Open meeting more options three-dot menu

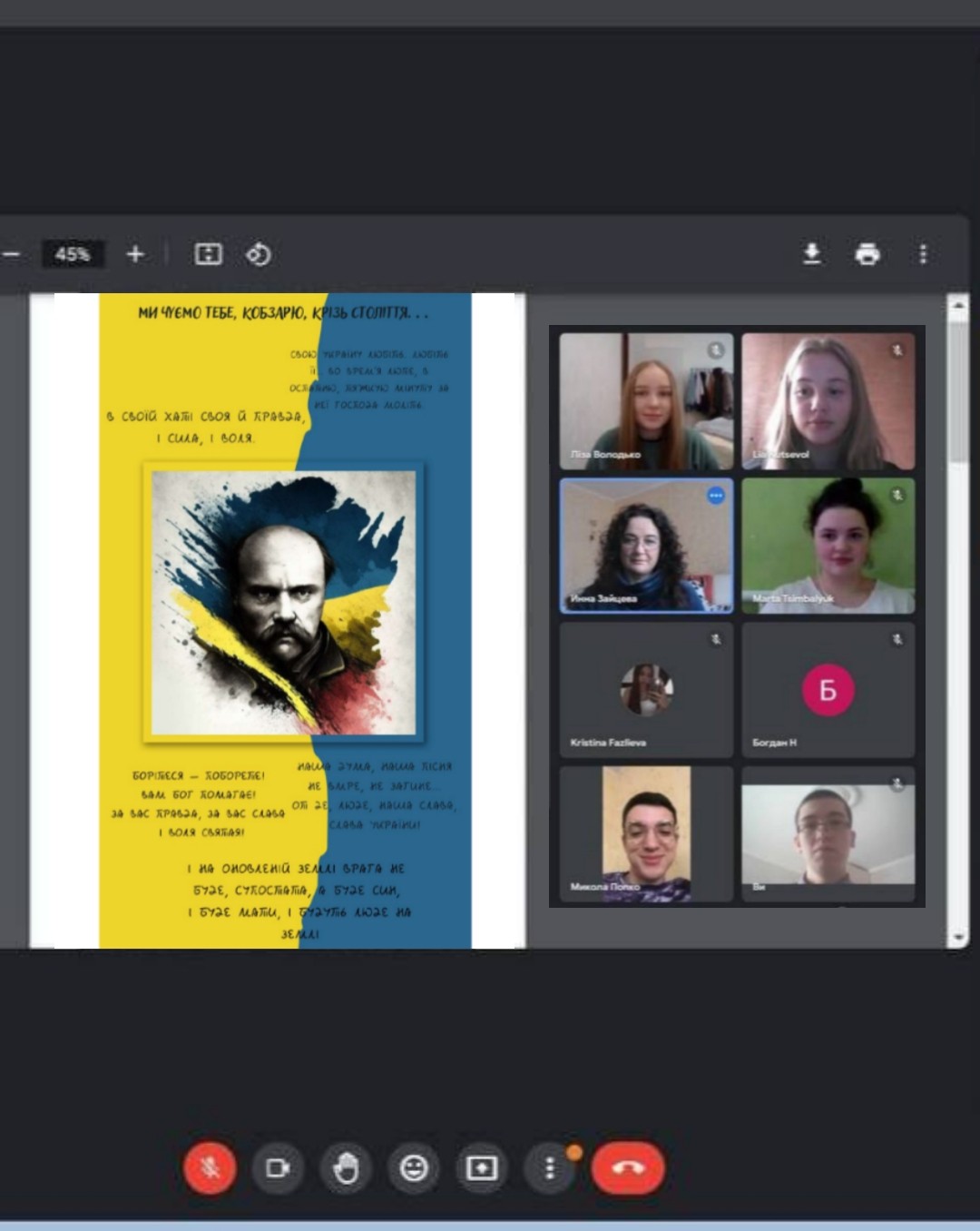[550, 1167]
